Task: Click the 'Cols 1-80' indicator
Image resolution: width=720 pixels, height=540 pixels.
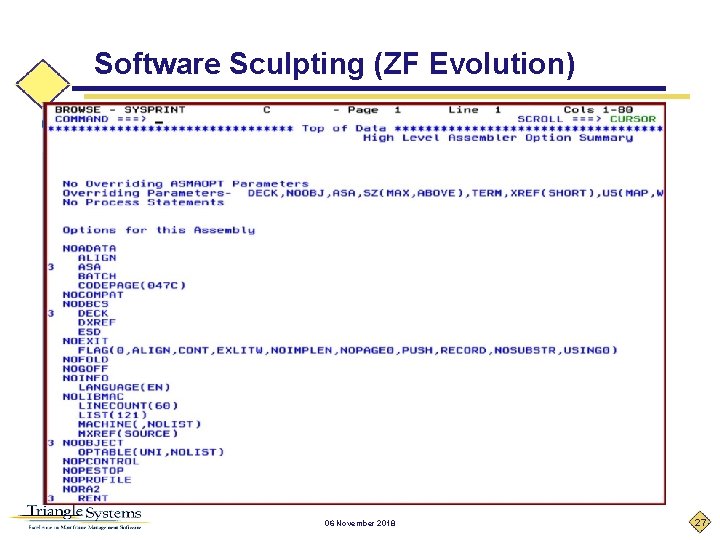Action: pos(598,110)
